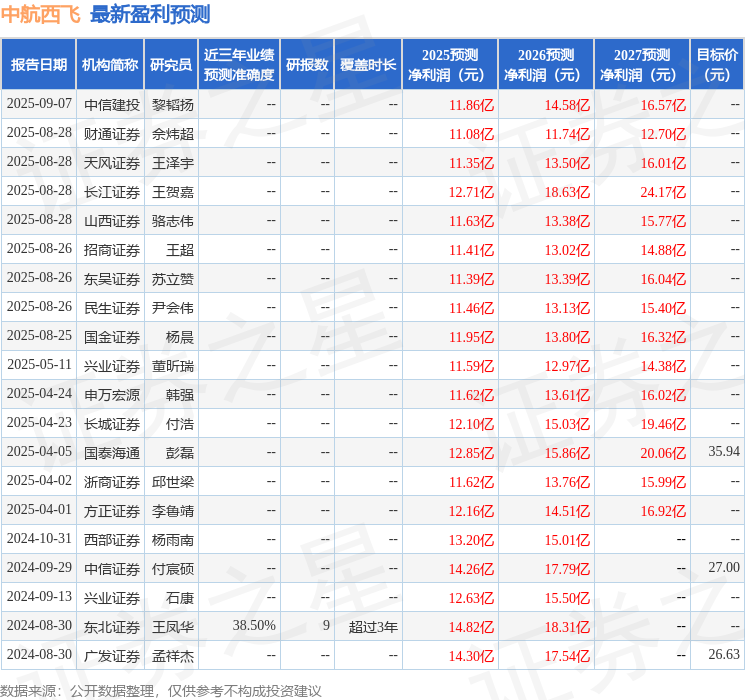Select institution 长江证券
Image resolution: width=745 pixels, height=700 pixels.
[112, 192]
